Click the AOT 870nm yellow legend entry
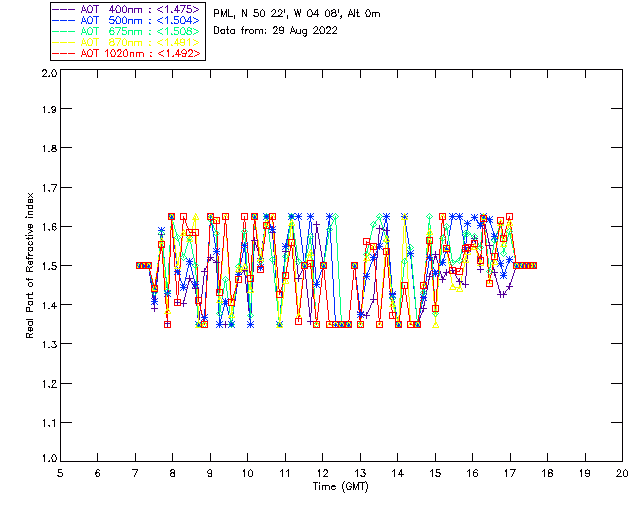Screen dimensions: 640x512 point(126,42)
